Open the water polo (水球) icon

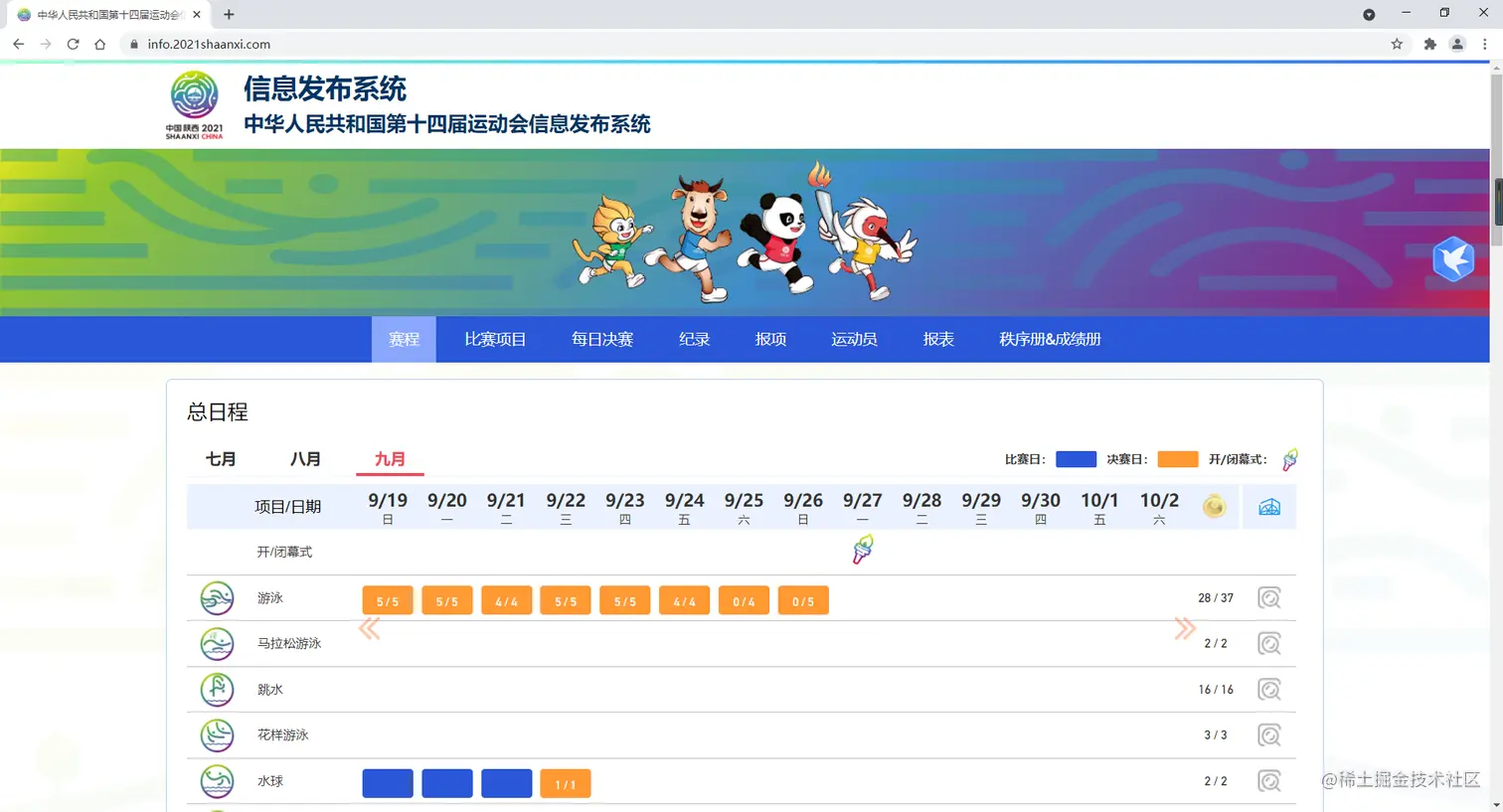[x=217, y=781]
